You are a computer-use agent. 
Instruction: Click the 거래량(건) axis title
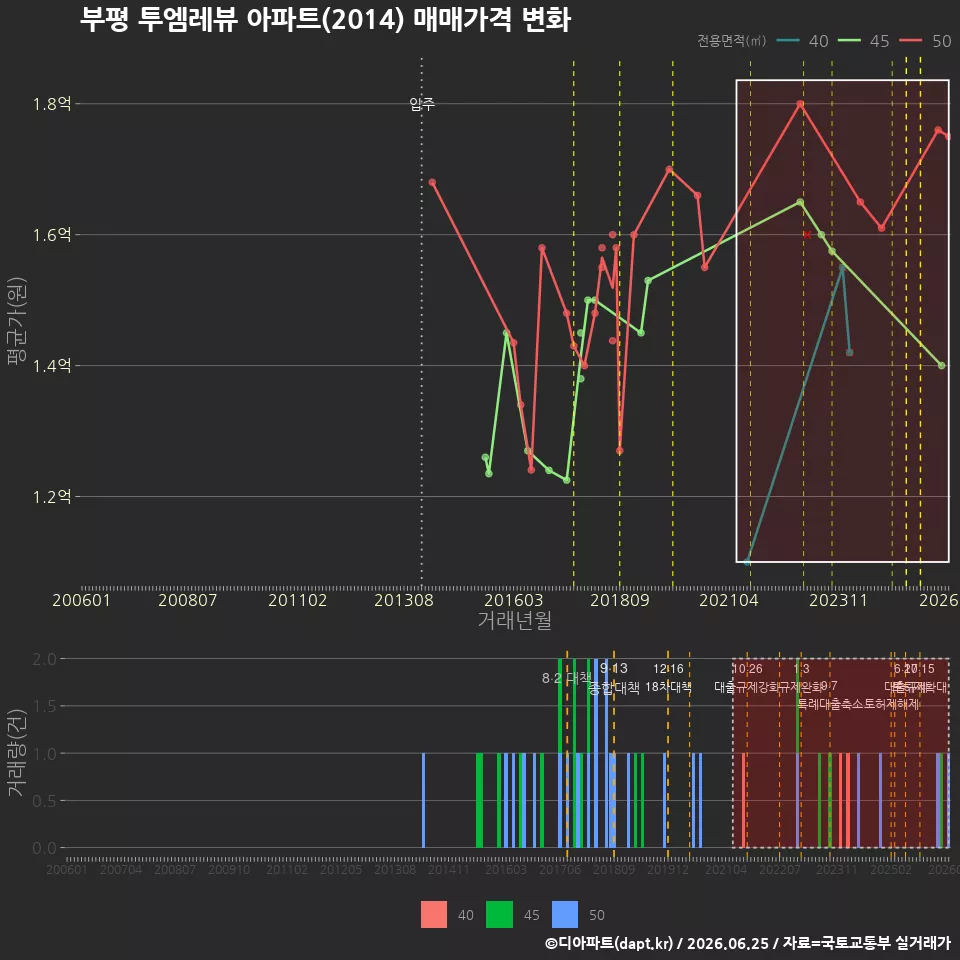tap(17, 752)
